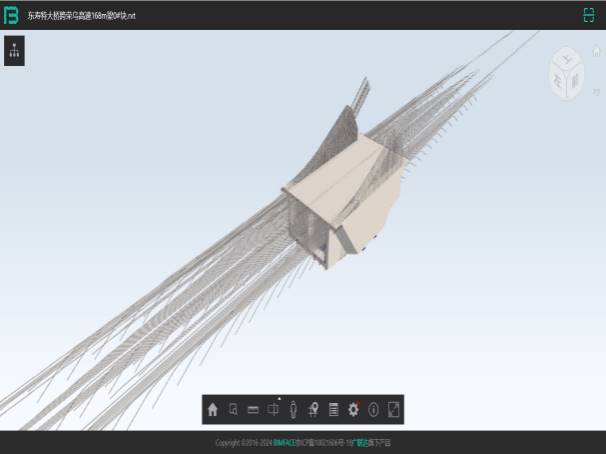Image resolution: width=606 pixels, height=454 pixels.
Task: Open the model information icon
Action: [373, 409]
